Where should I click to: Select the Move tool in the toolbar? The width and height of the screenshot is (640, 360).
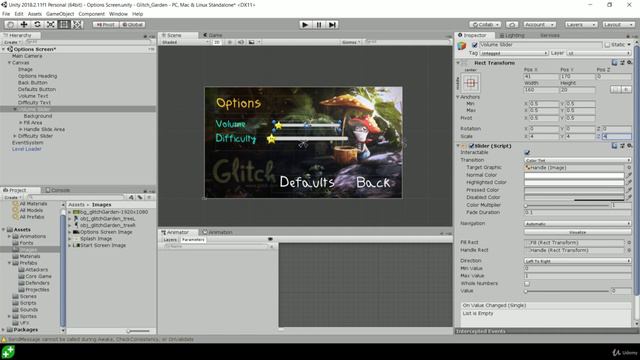point(24,24)
